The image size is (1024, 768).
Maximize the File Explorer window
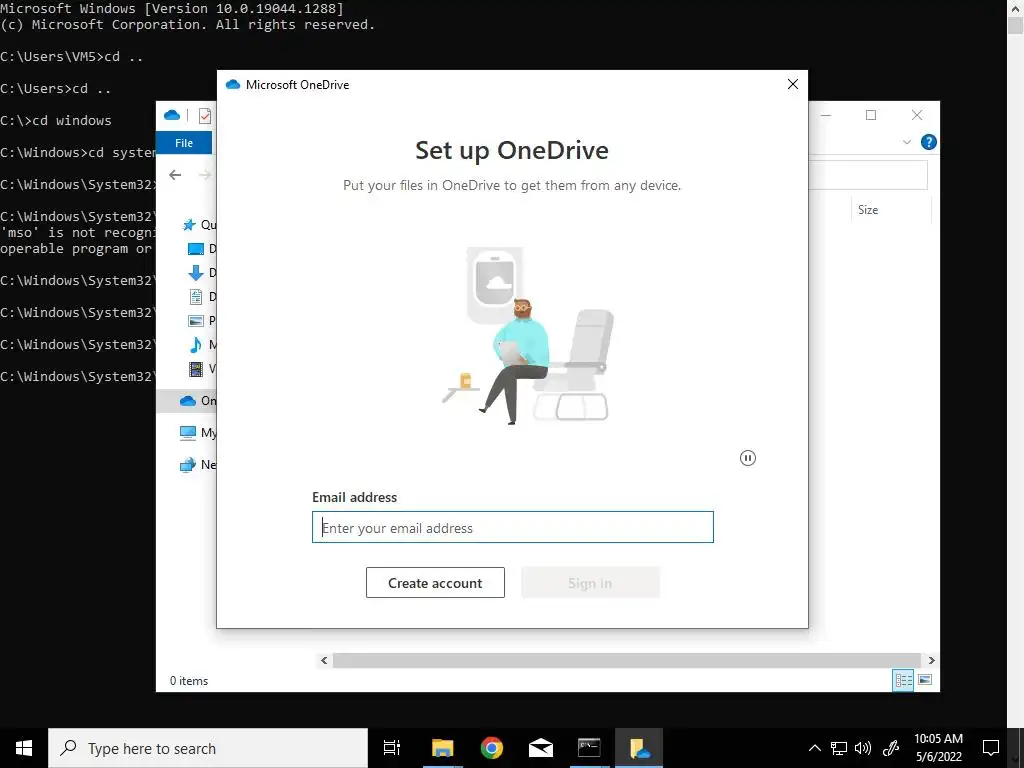[x=871, y=115]
